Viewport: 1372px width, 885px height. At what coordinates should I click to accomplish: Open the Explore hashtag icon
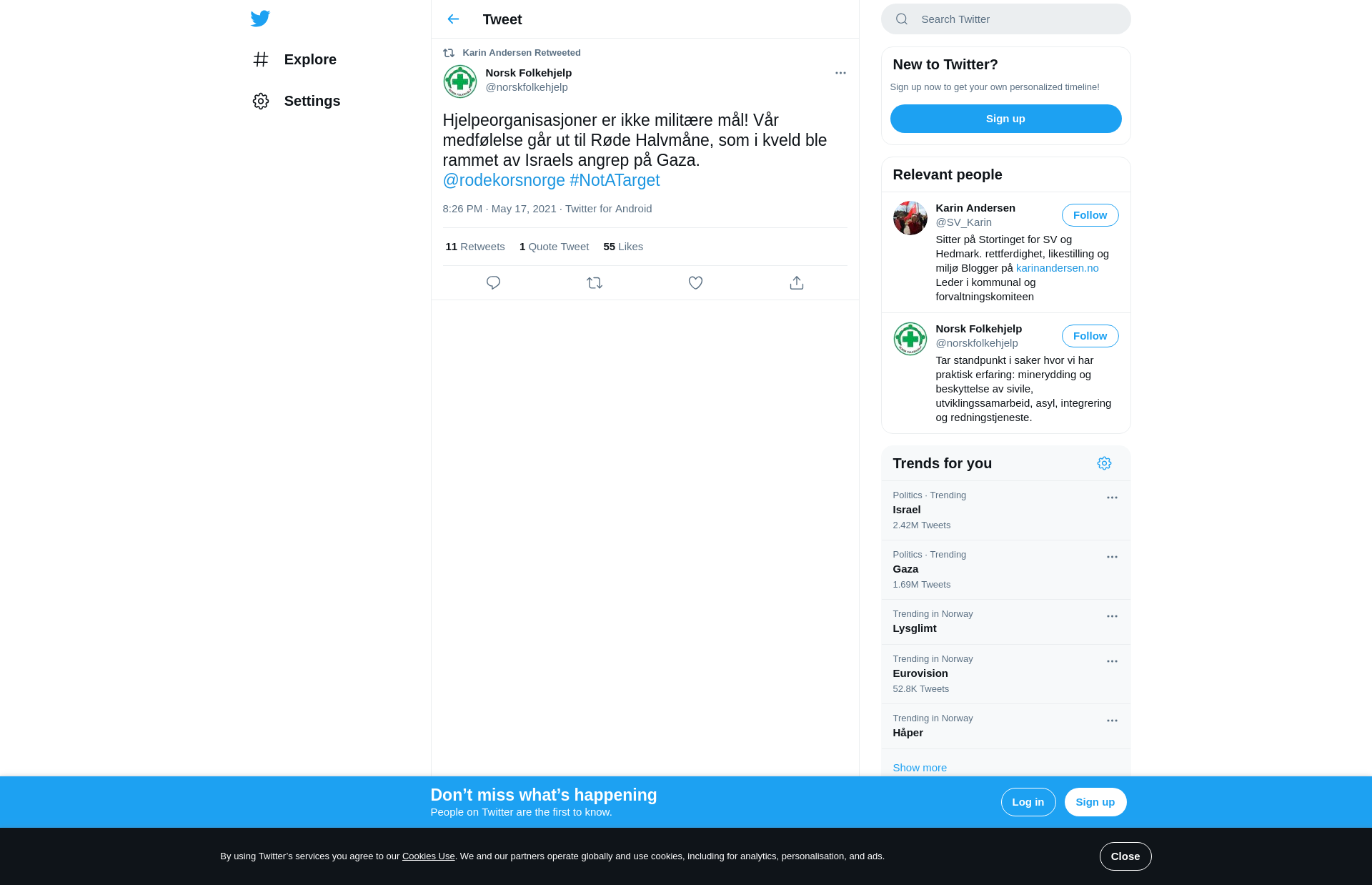pyautogui.click(x=261, y=59)
